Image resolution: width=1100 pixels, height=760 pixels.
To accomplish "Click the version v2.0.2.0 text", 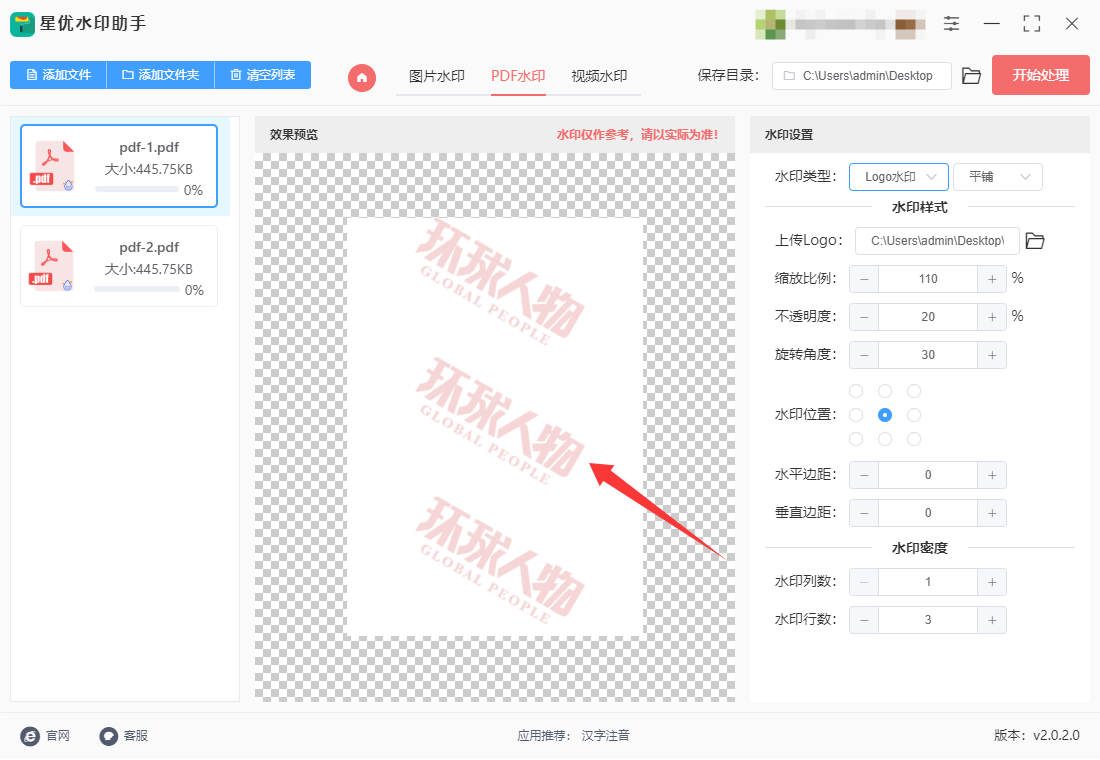I will coord(1037,735).
